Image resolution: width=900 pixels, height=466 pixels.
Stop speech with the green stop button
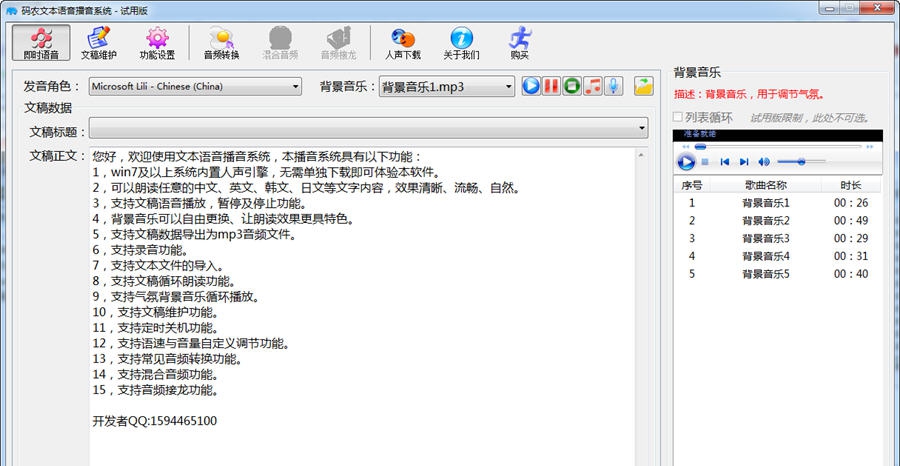coord(571,86)
